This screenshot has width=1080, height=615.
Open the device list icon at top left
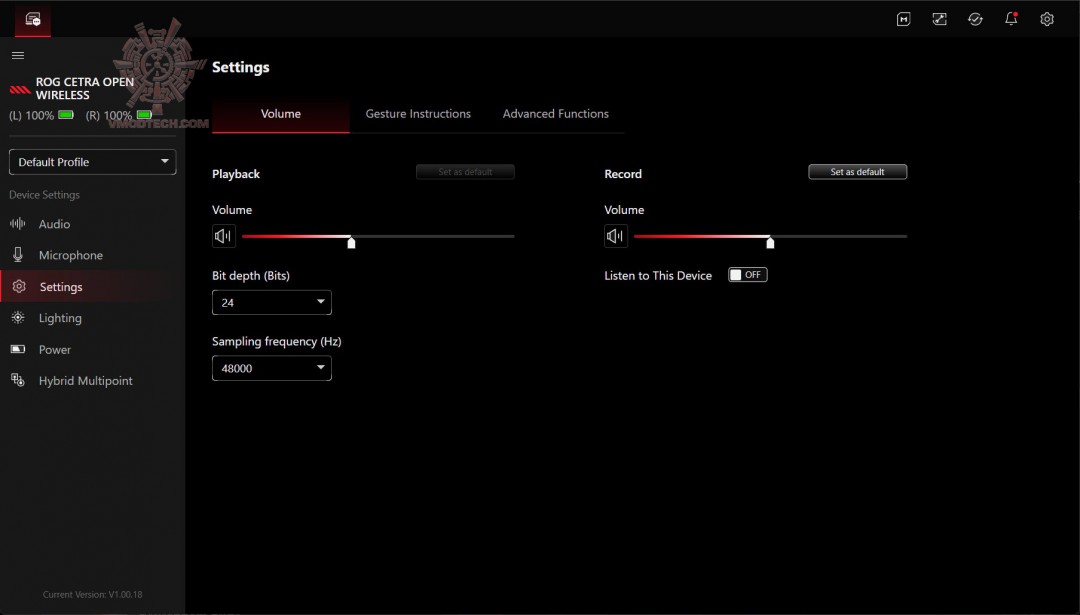click(32, 19)
